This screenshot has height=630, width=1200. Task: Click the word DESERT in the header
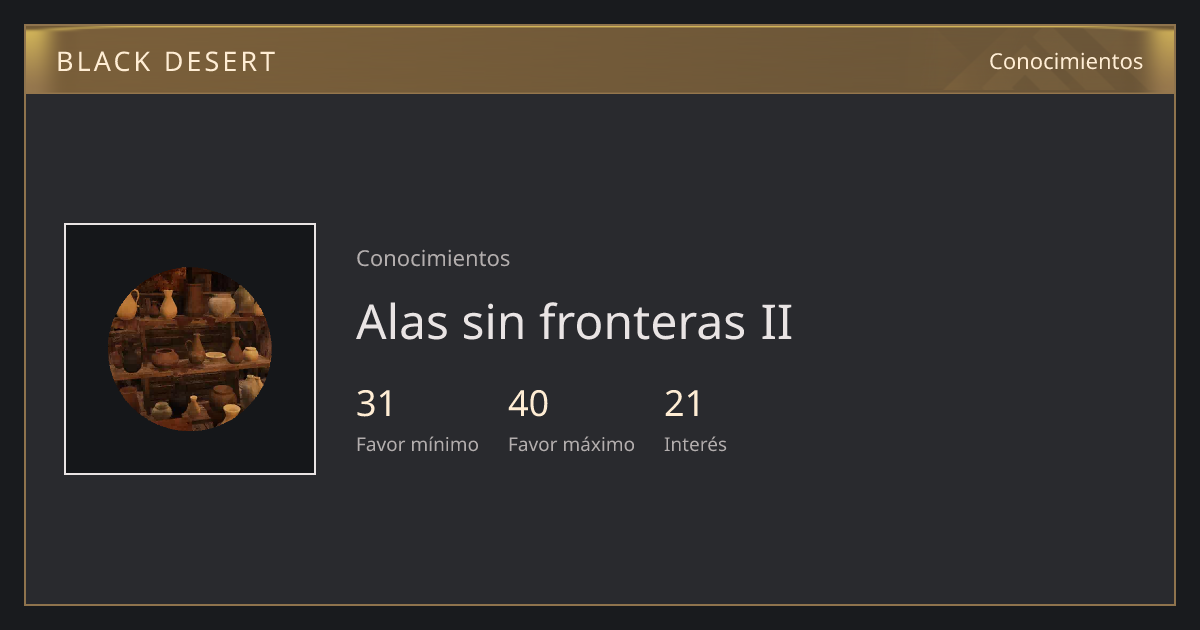pos(219,62)
